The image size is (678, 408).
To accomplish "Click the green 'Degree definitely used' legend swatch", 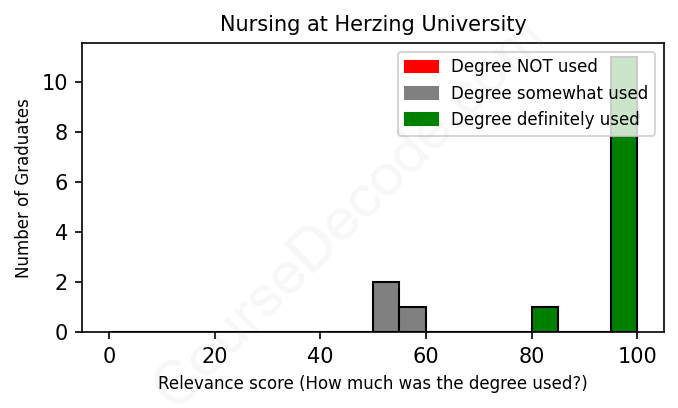I will coord(421,120).
